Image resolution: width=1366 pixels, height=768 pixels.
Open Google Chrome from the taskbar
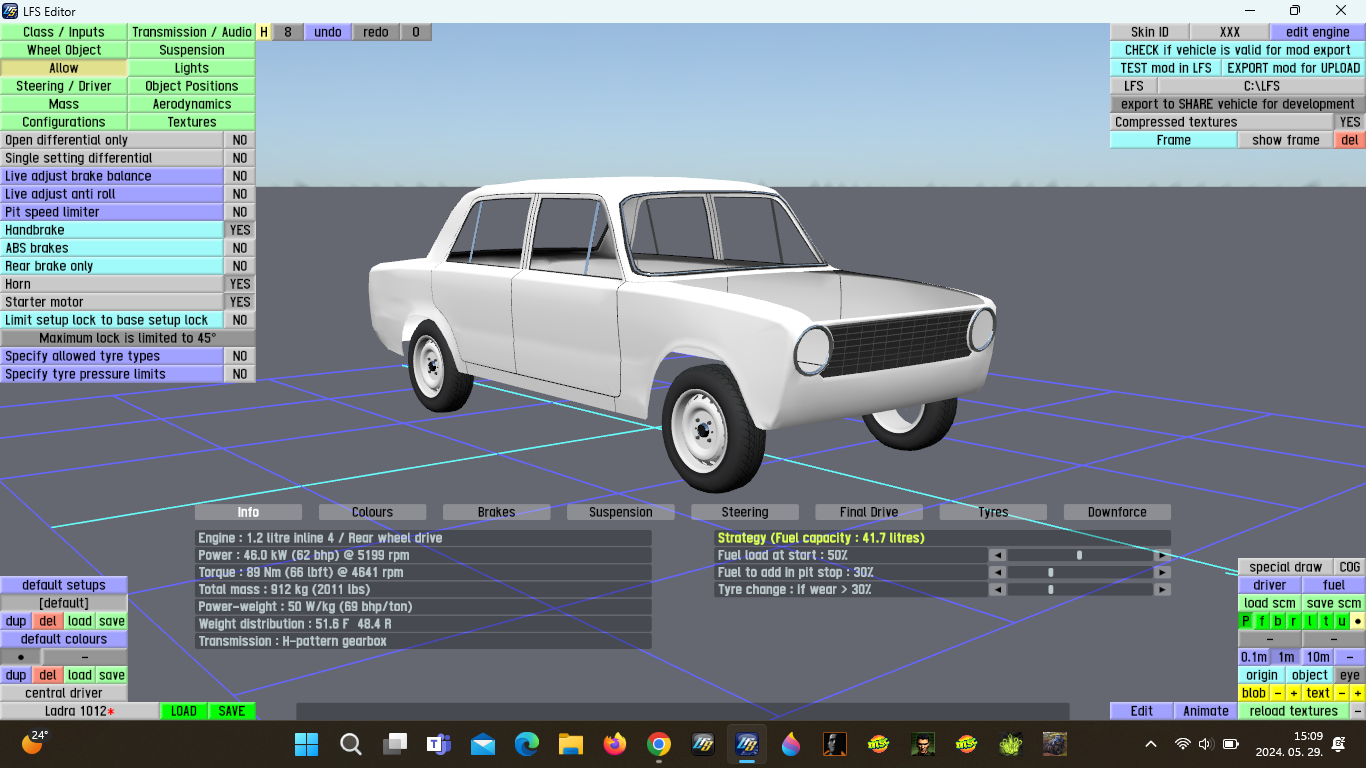point(659,744)
